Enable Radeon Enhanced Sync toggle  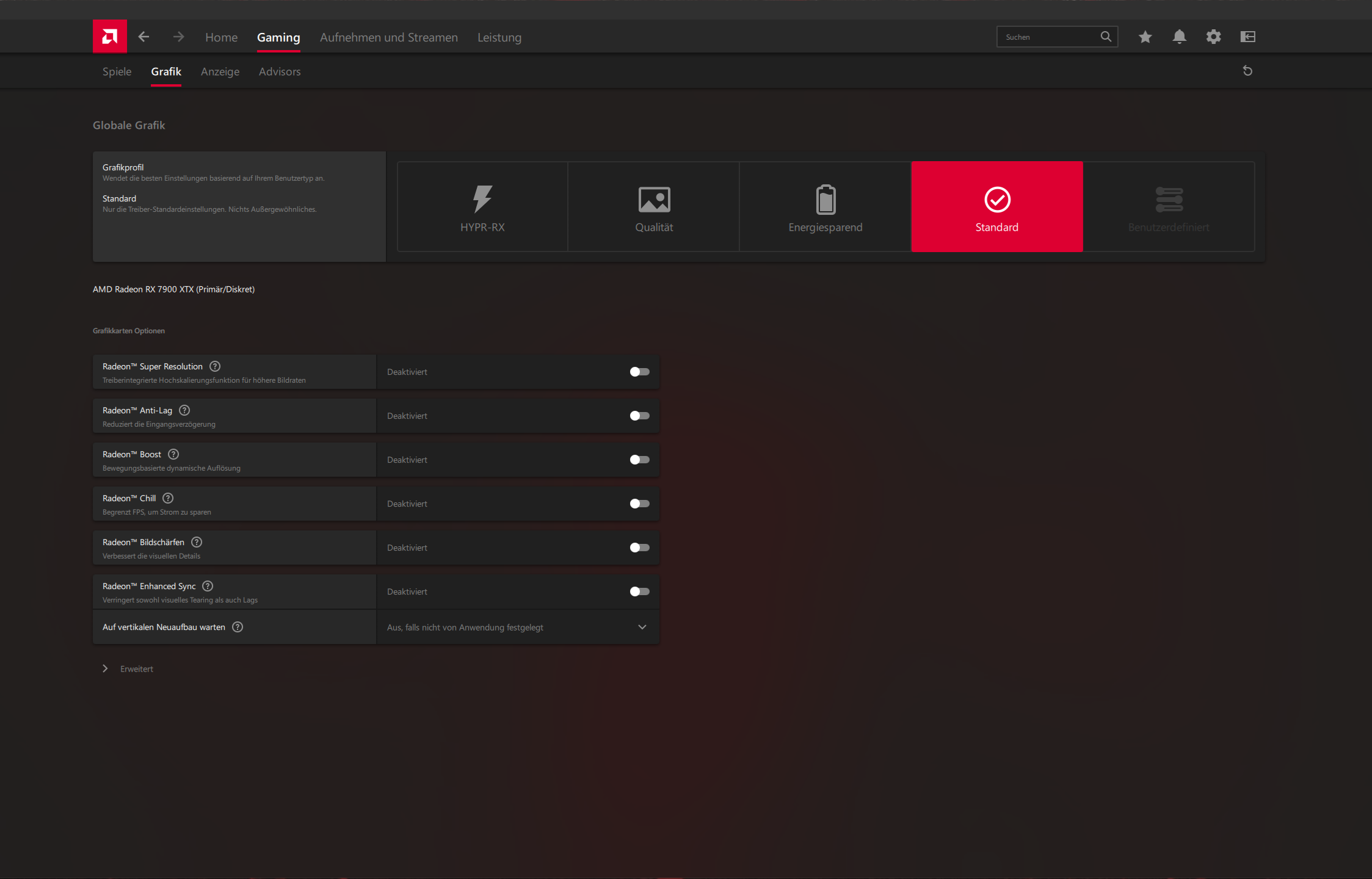639,591
